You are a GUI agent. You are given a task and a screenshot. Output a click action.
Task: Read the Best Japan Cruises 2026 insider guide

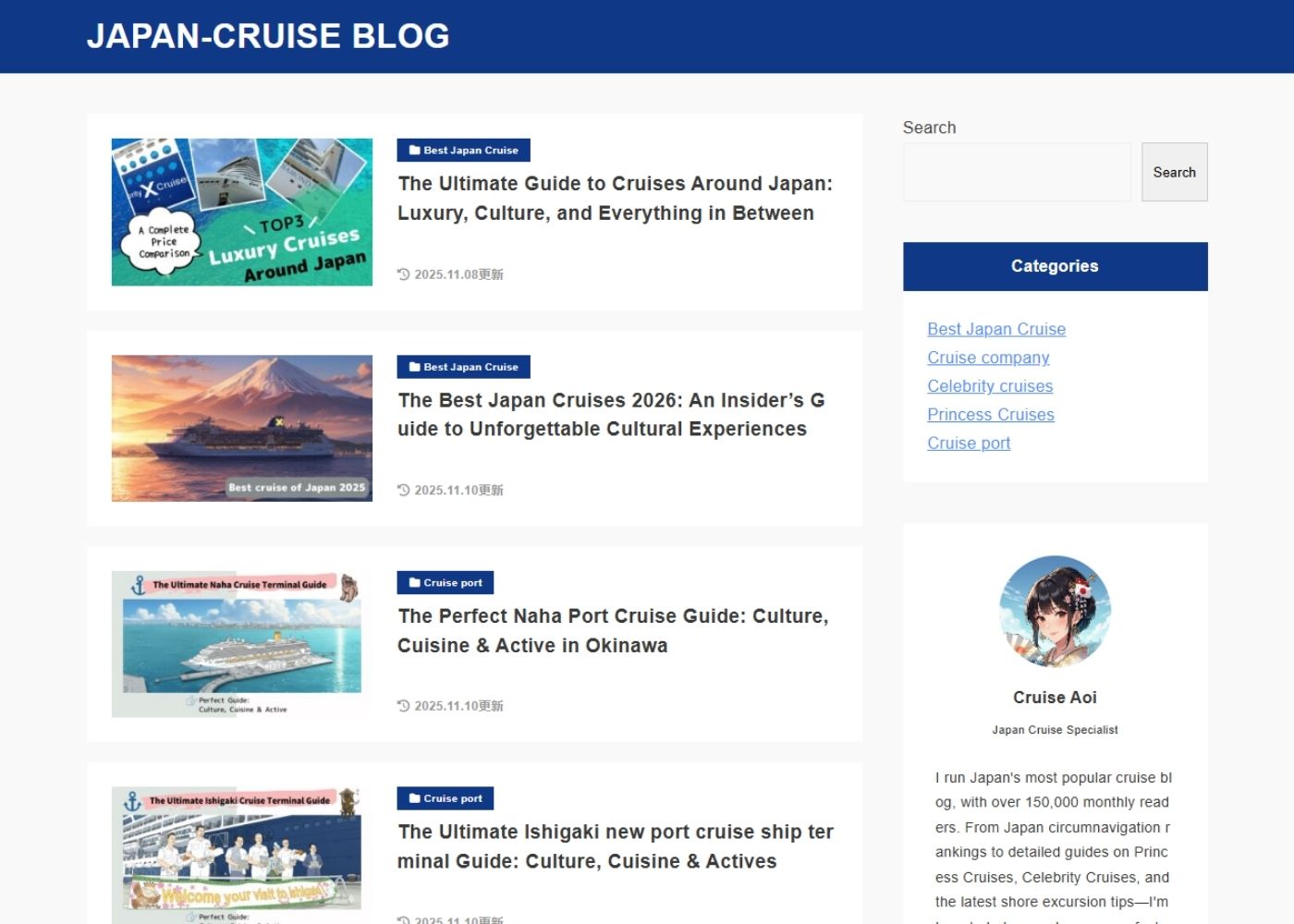[x=611, y=414]
